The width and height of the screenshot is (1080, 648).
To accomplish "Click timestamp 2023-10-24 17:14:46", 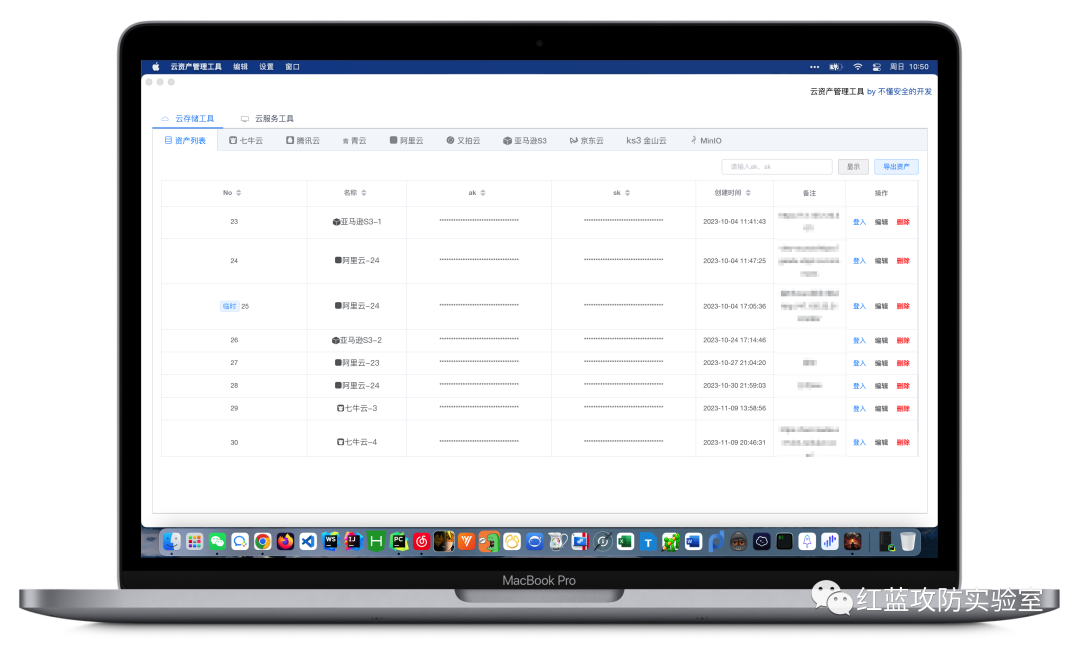I will (734, 340).
